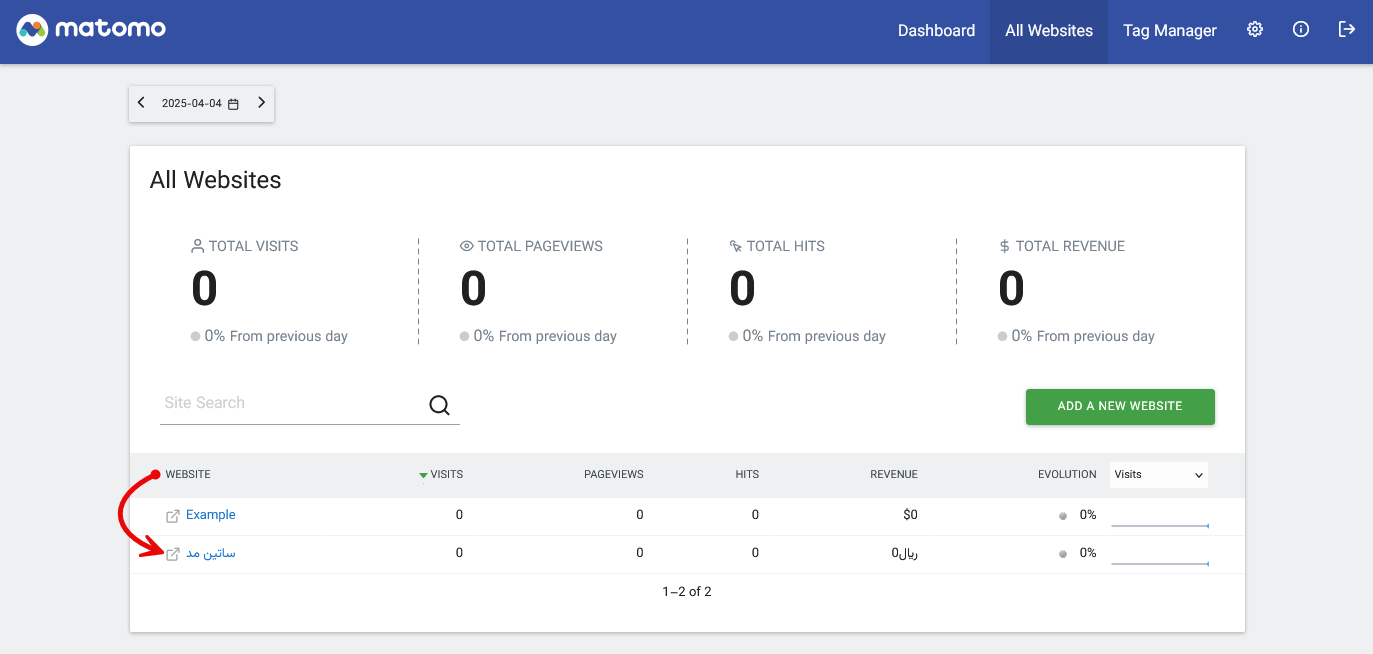Open the Evolution metric Visits dropdown
1373x654 pixels.
(x=1159, y=475)
